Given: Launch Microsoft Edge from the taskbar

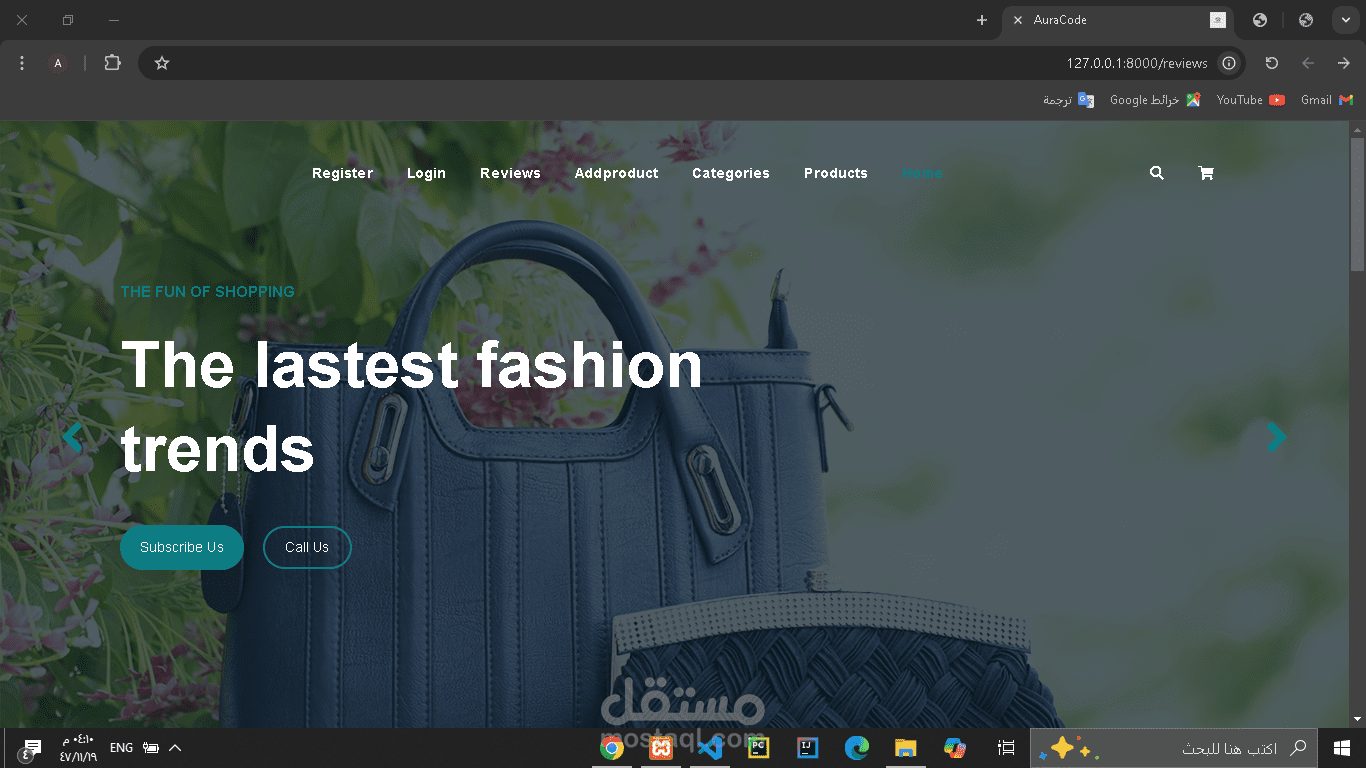Looking at the screenshot, I should pos(857,748).
